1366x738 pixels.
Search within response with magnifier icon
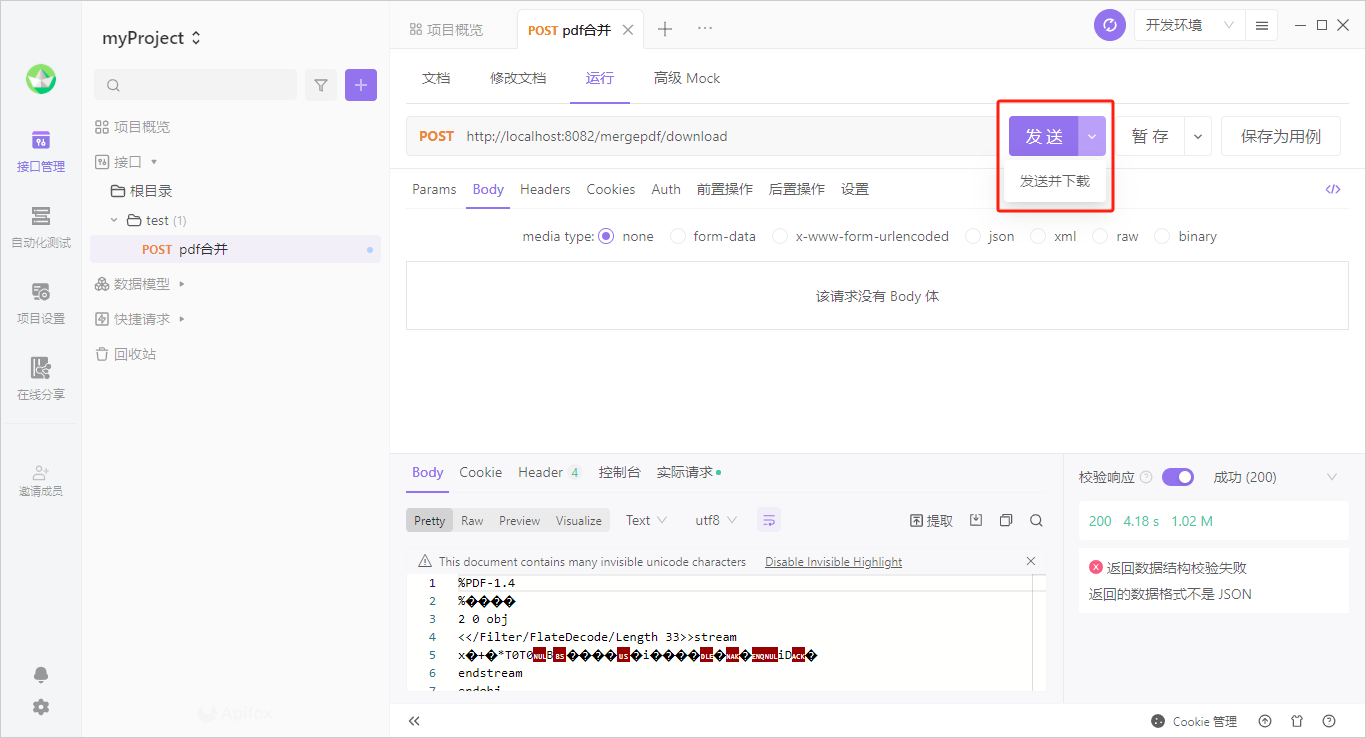click(1036, 520)
